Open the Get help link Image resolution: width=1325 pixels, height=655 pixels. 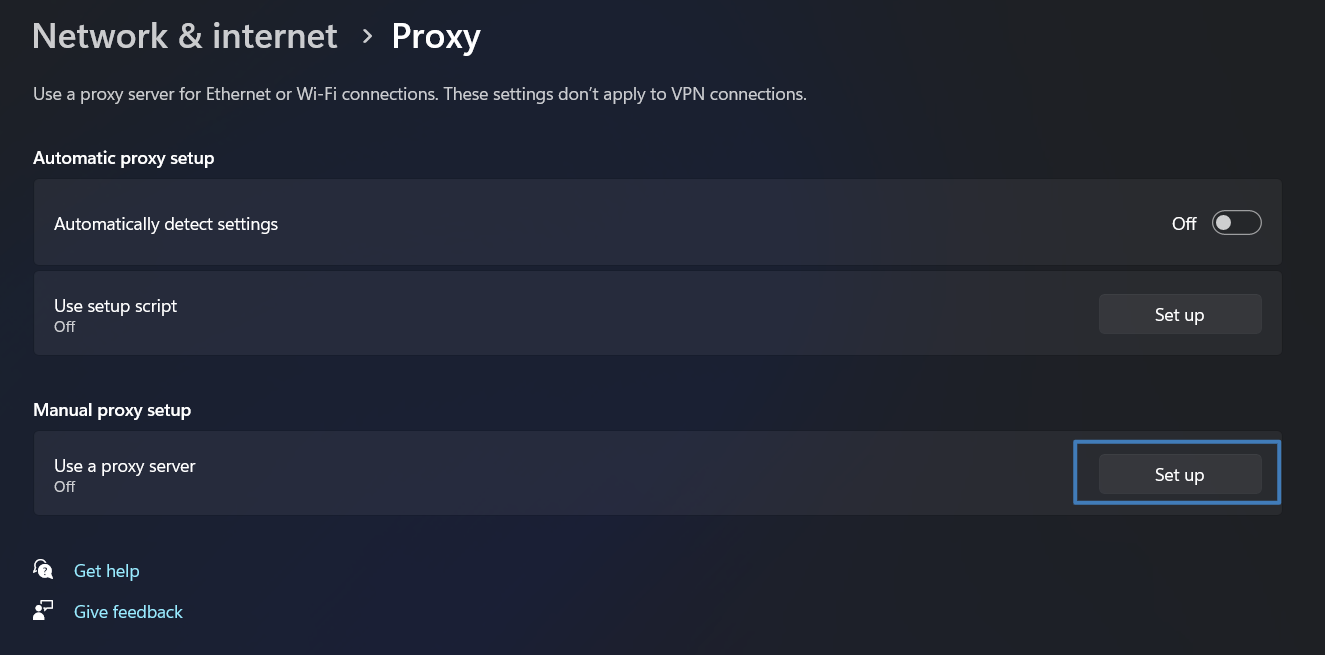106,571
